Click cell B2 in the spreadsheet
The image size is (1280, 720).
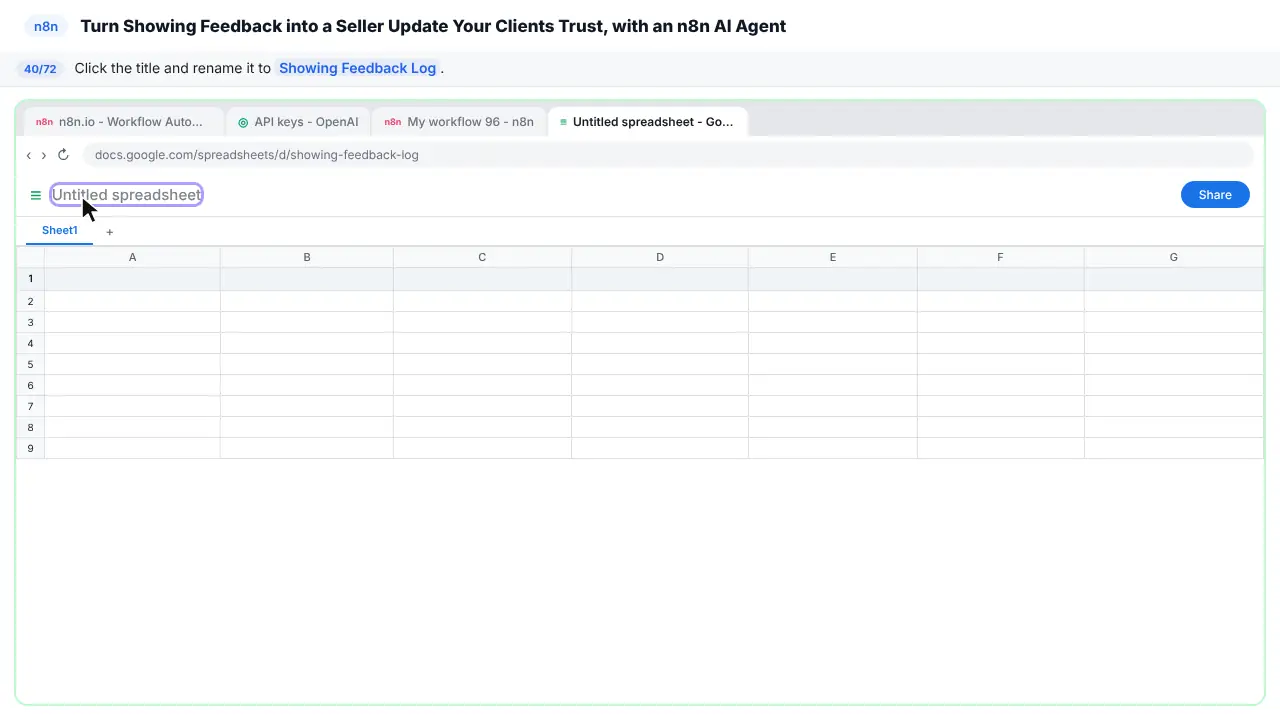coord(307,301)
